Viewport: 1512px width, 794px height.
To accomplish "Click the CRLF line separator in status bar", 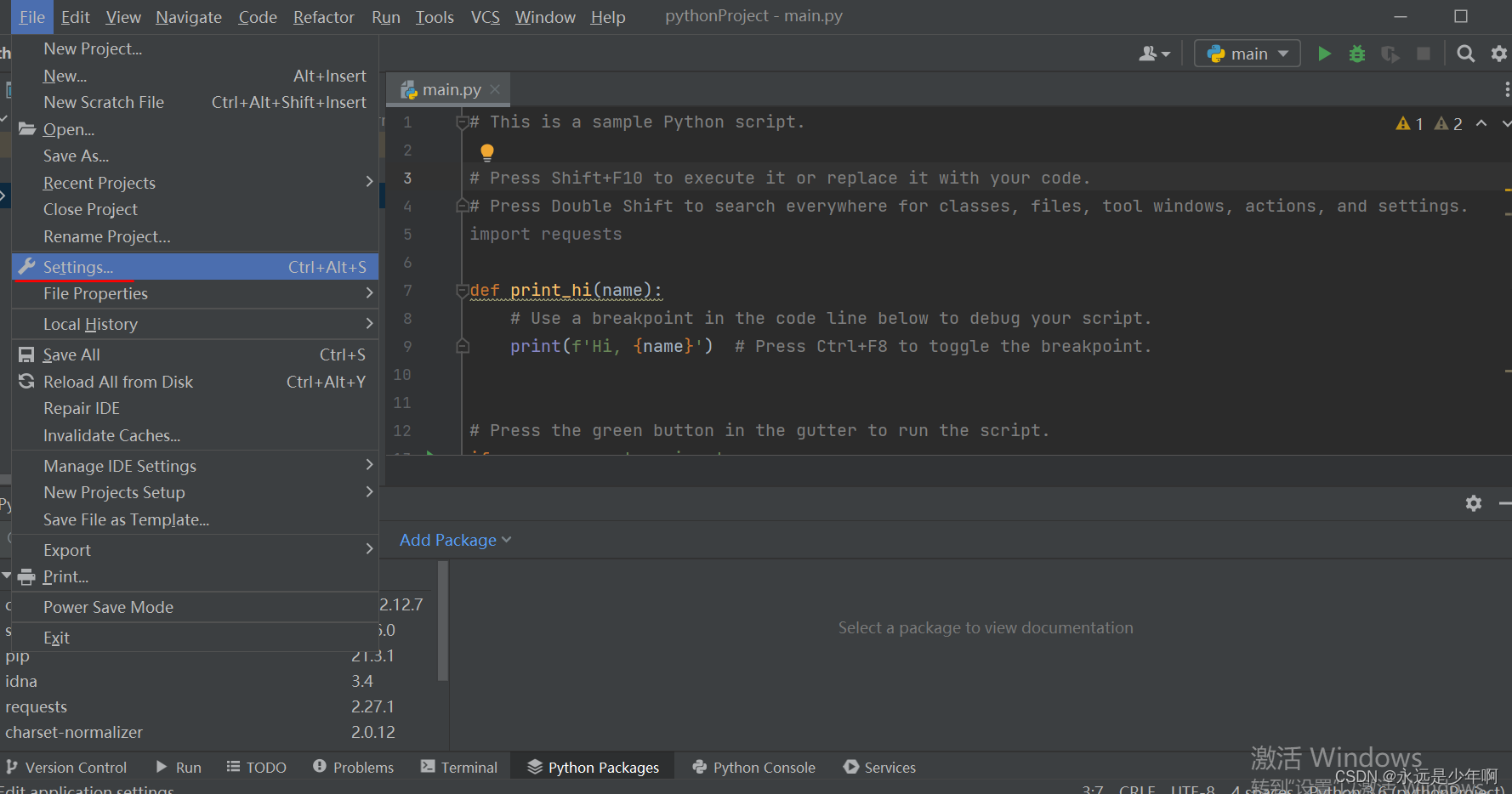I will [x=1137, y=789].
